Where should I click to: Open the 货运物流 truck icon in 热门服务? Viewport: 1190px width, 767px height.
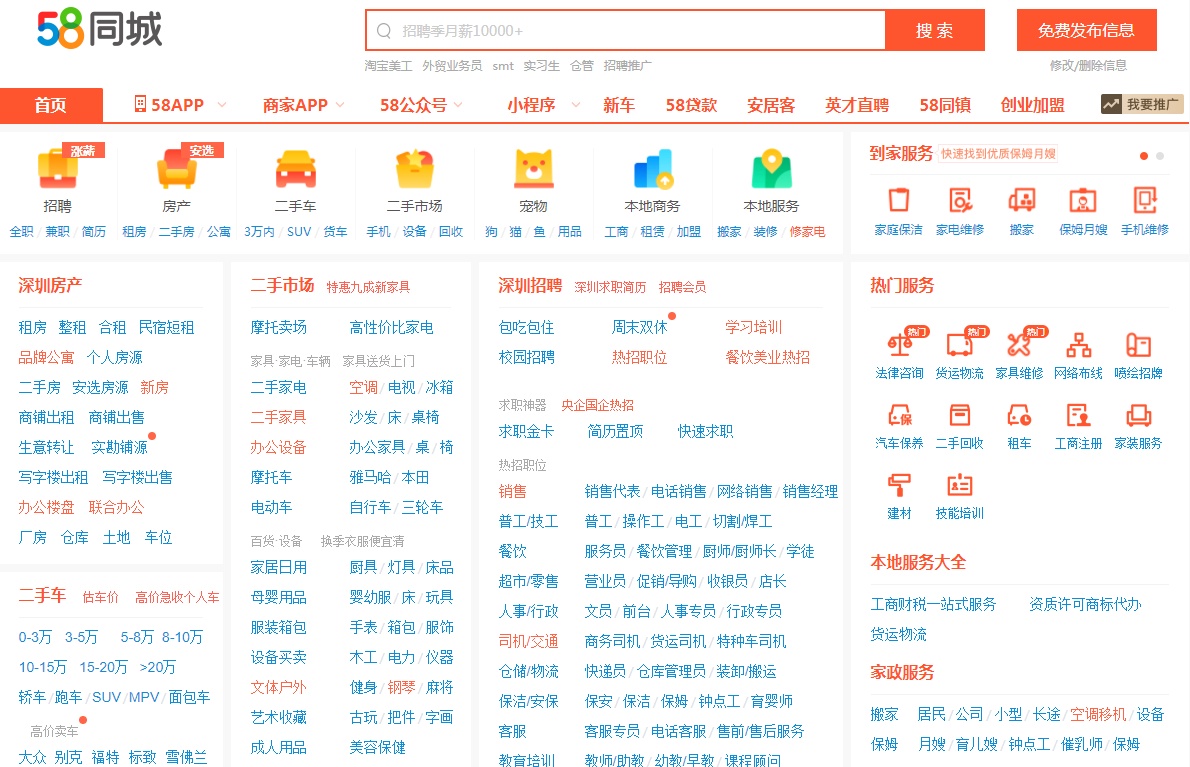[959, 344]
